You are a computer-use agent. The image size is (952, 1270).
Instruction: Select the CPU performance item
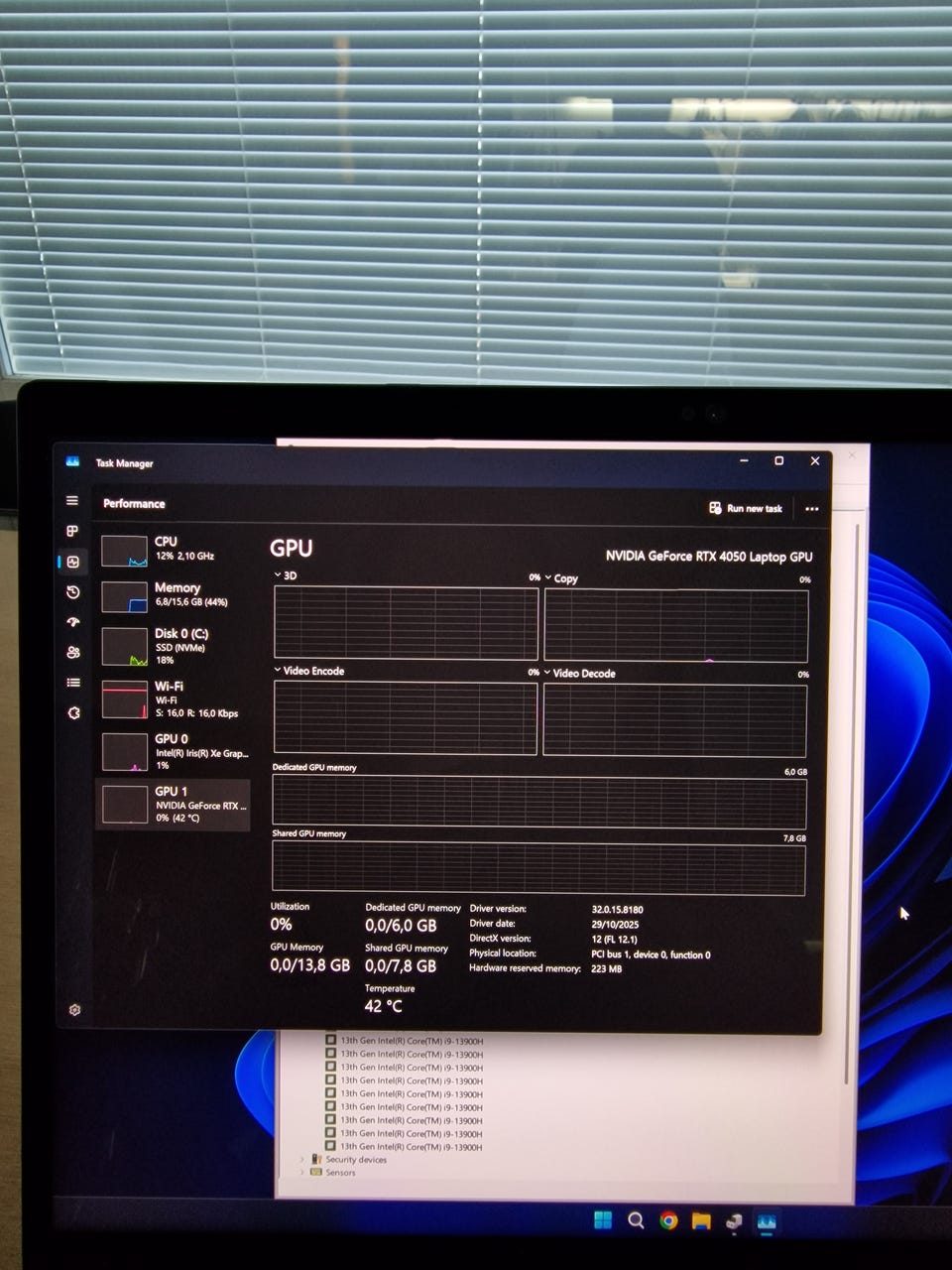tap(173, 549)
